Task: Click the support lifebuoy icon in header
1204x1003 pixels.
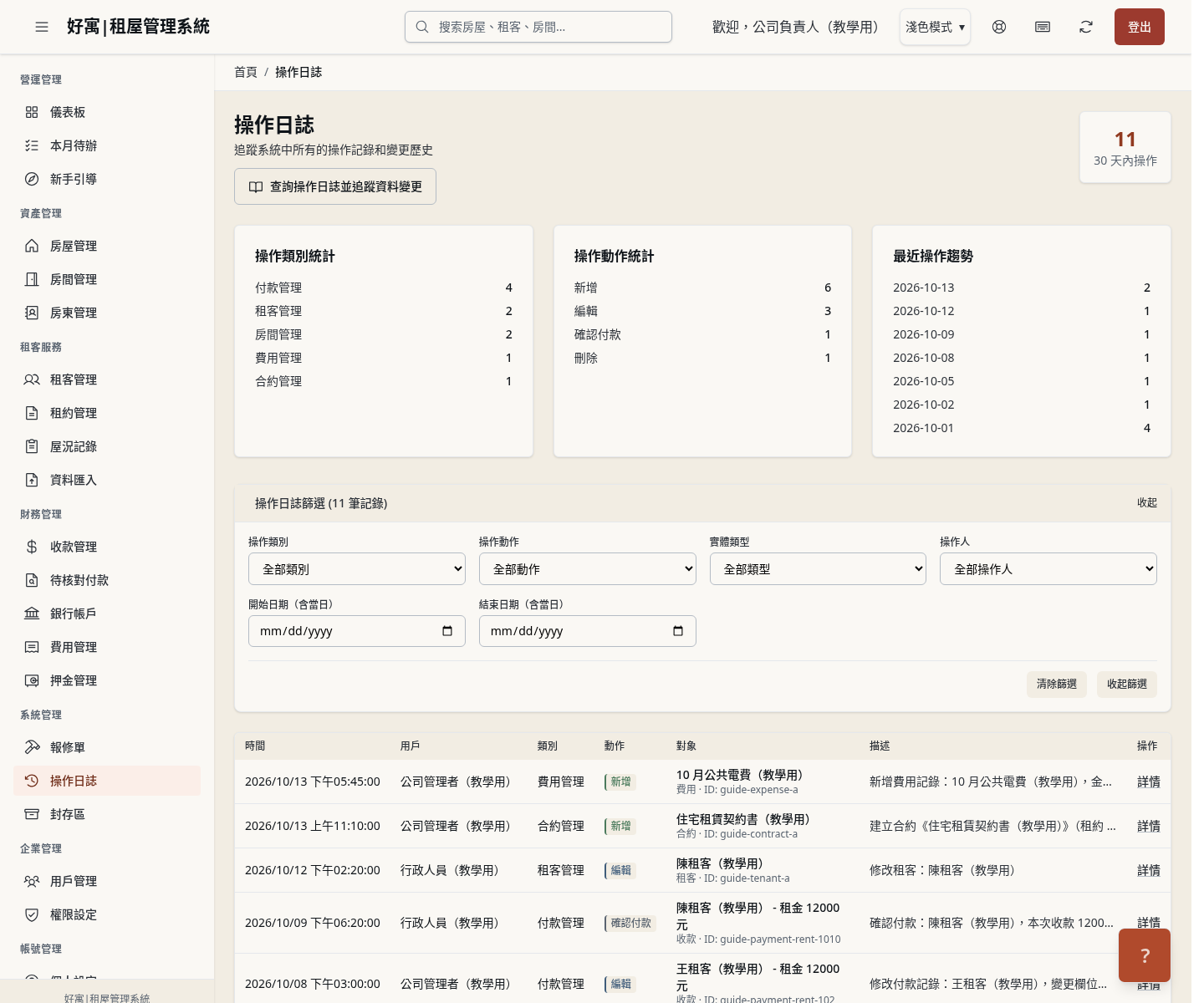Action: coord(999,27)
